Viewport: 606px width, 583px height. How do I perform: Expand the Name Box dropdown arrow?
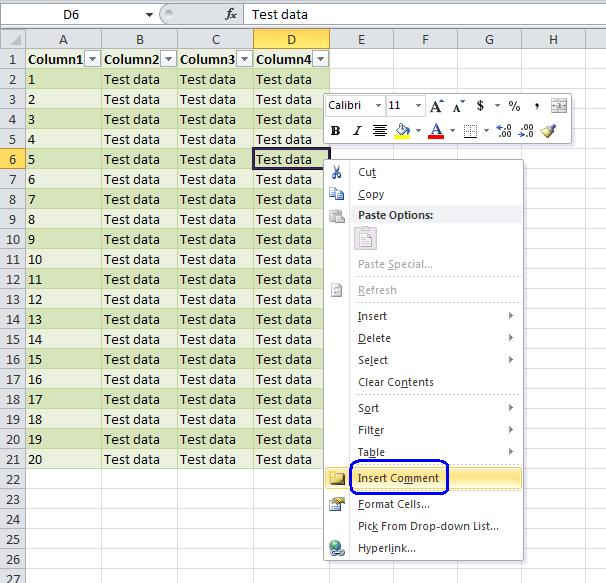[149, 14]
